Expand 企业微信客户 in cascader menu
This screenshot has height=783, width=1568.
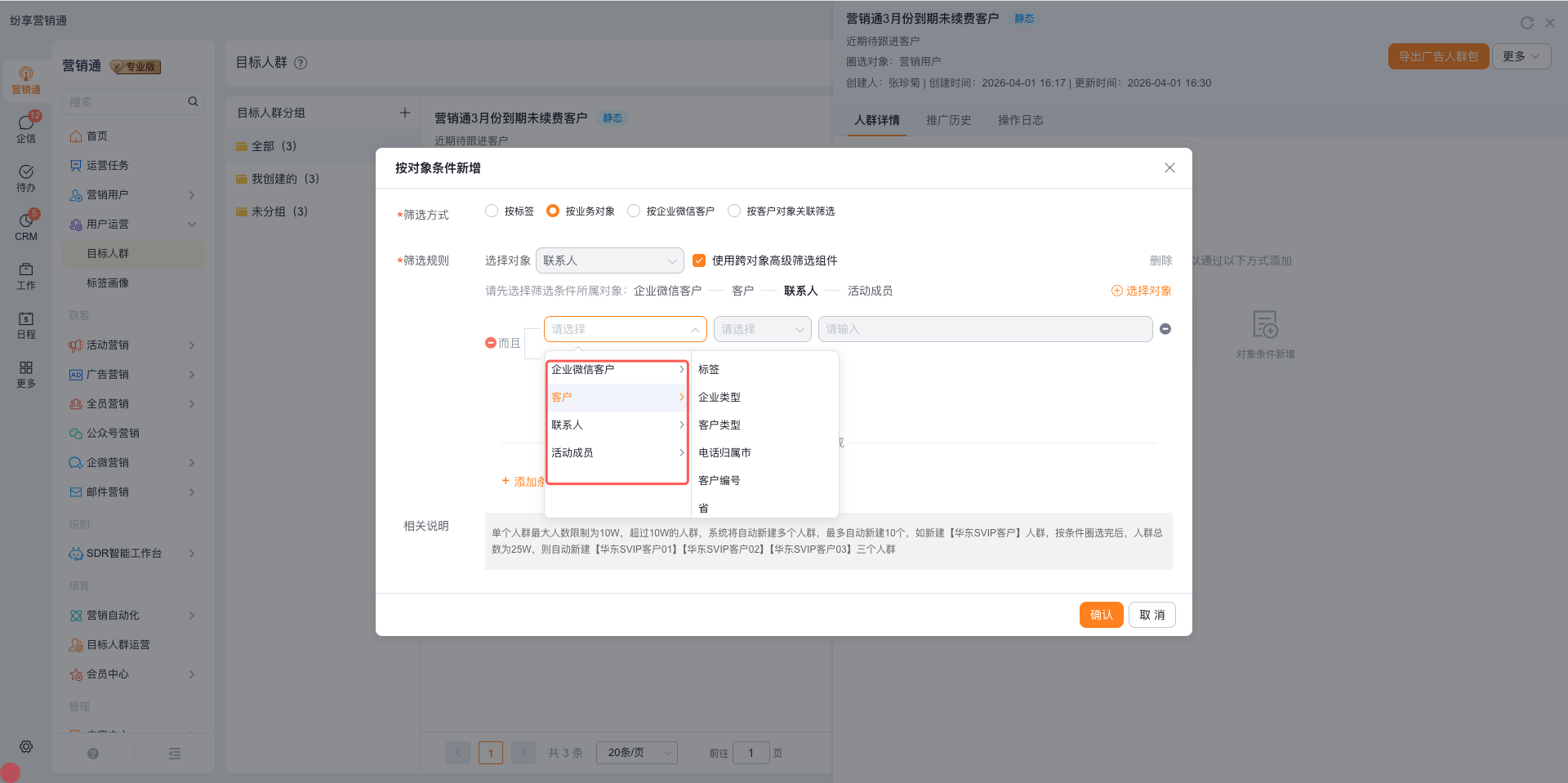coord(617,370)
